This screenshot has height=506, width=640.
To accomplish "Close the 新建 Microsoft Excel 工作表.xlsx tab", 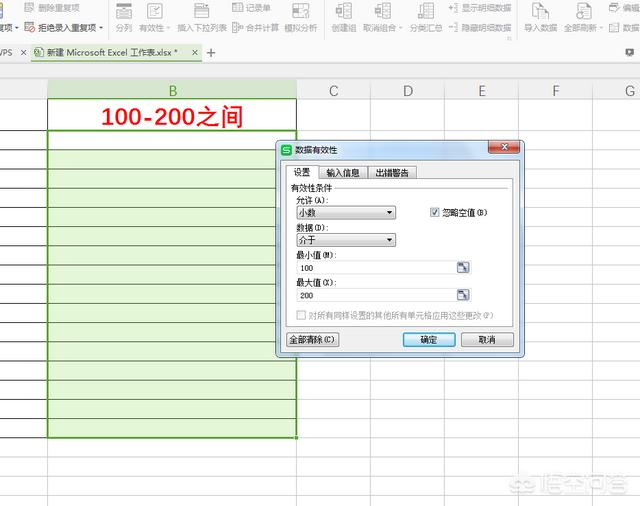I will pyautogui.click(x=195, y=52).
